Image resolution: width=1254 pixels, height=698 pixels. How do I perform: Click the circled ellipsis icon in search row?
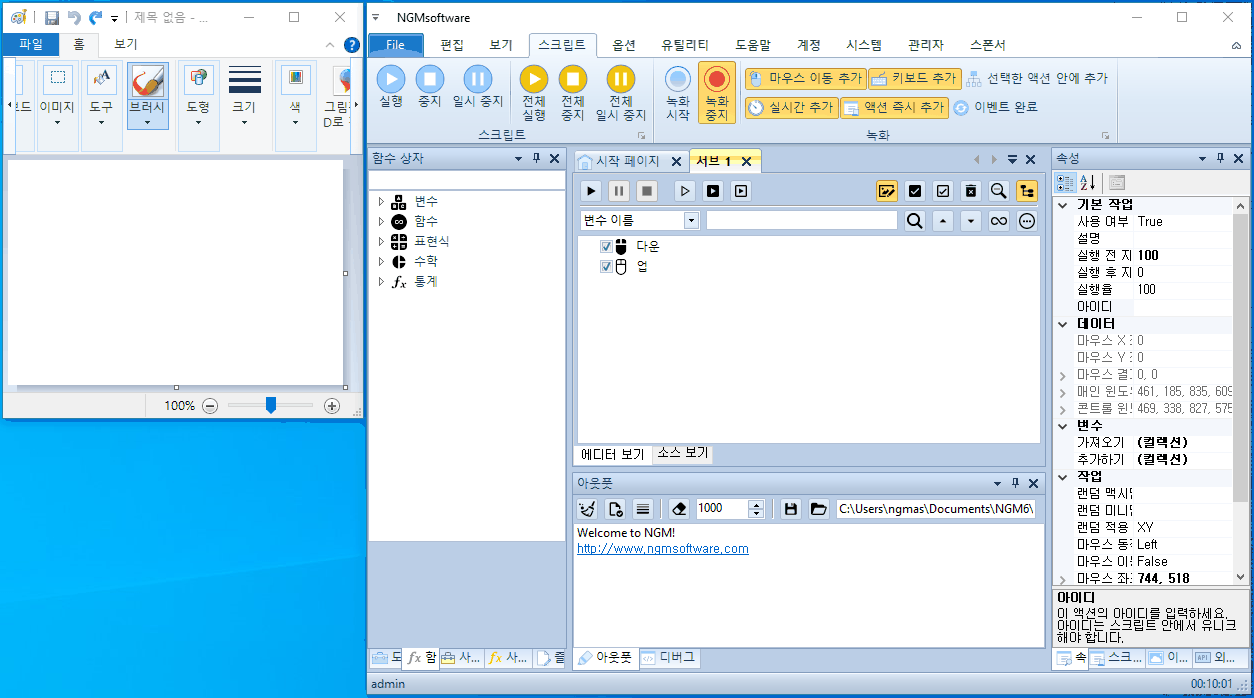coord(1027,221)
